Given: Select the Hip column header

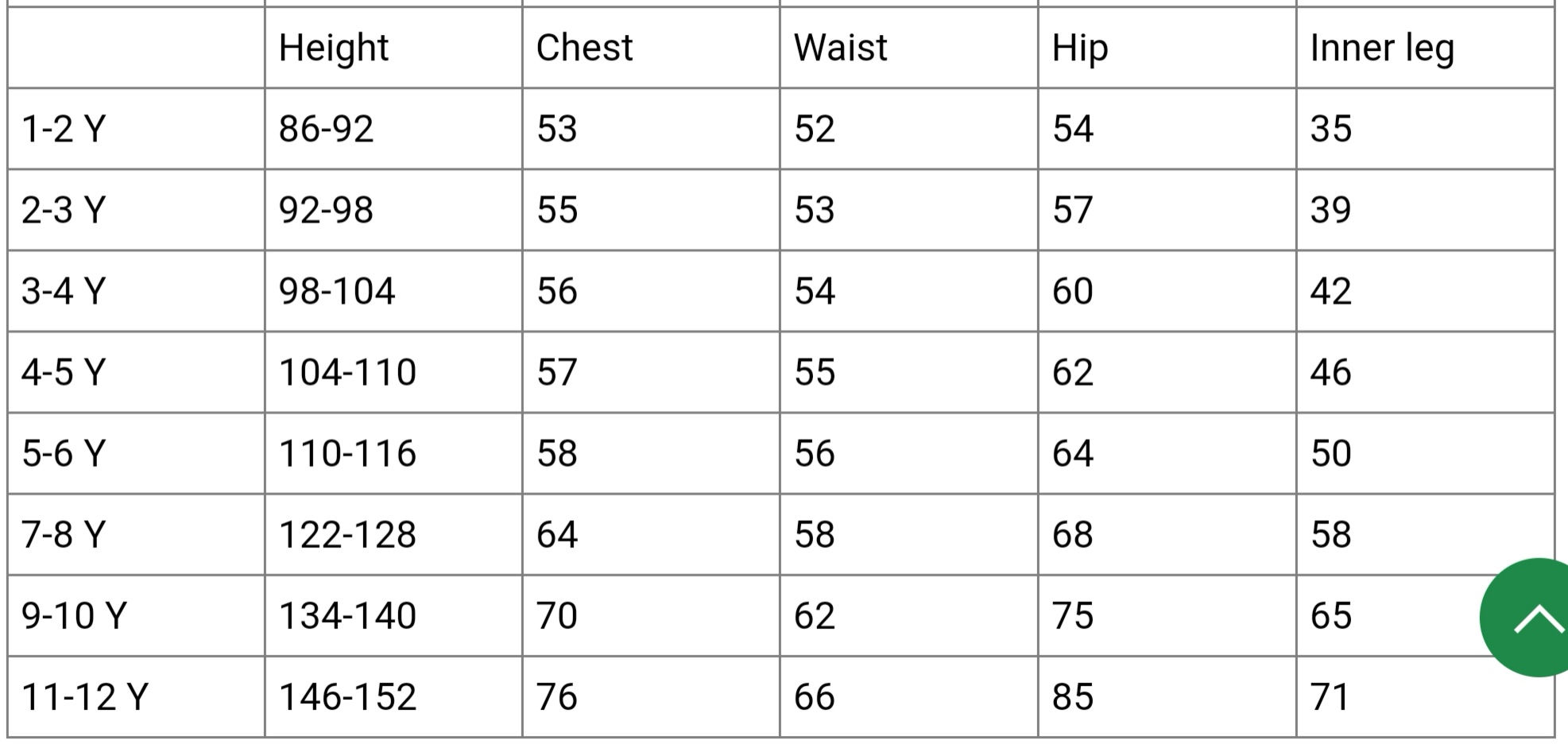Looking at the screenshot, I should pyautogui.click(x=1079, y=48).
